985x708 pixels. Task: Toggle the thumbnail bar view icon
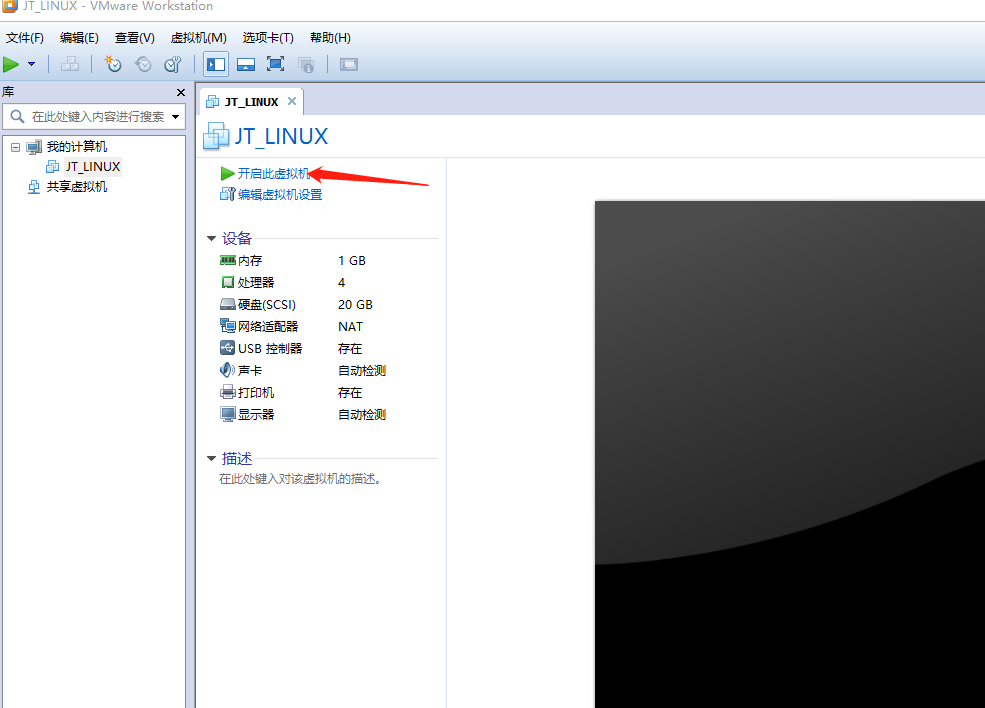click(246, 64)
